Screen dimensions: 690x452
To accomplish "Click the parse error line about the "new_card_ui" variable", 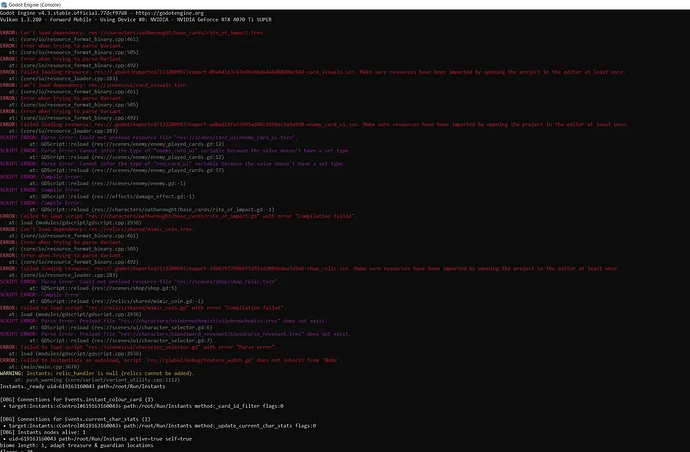I will (172, 164).
